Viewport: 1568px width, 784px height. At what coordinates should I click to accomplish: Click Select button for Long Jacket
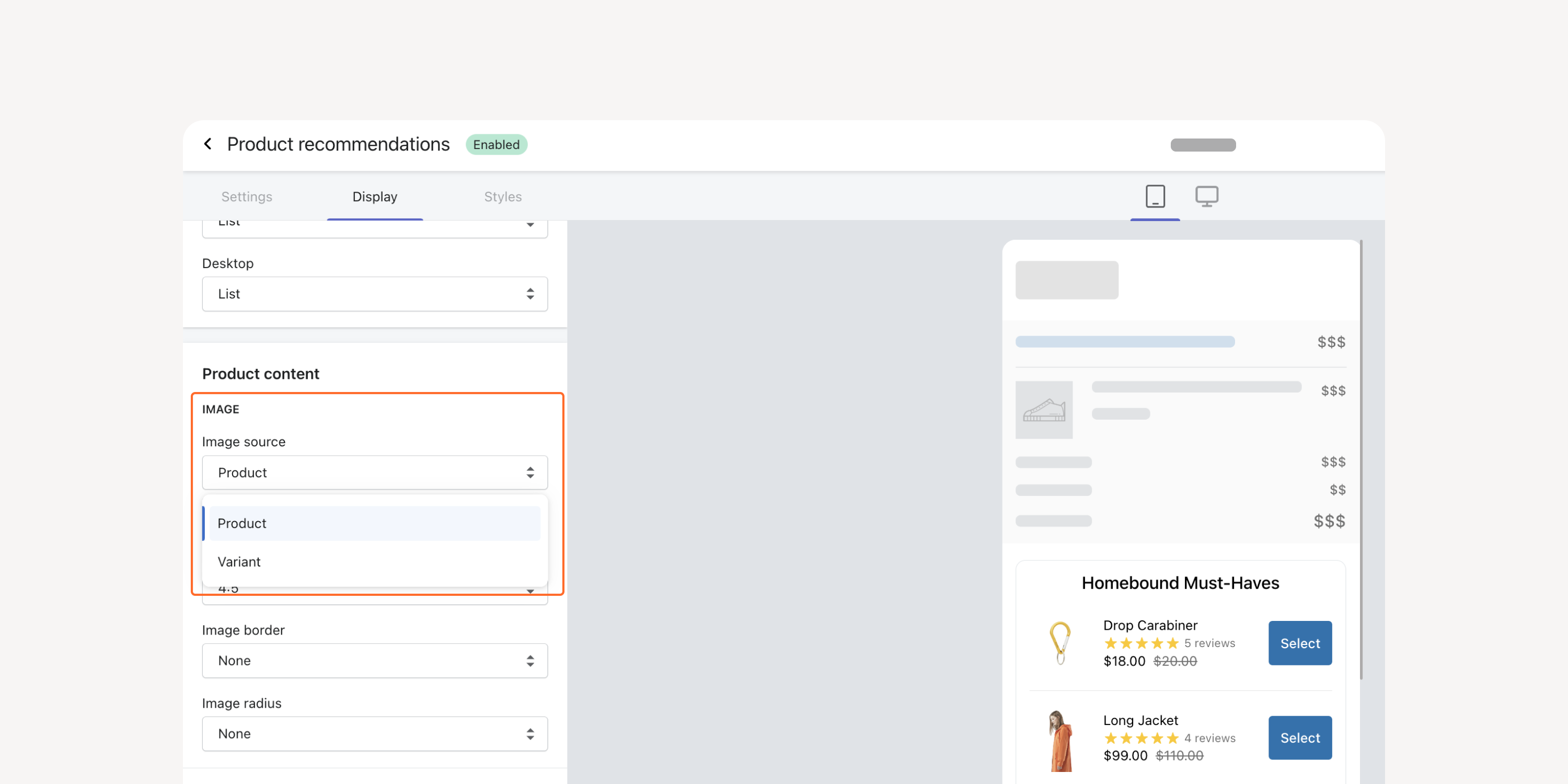coord(1299,737)
